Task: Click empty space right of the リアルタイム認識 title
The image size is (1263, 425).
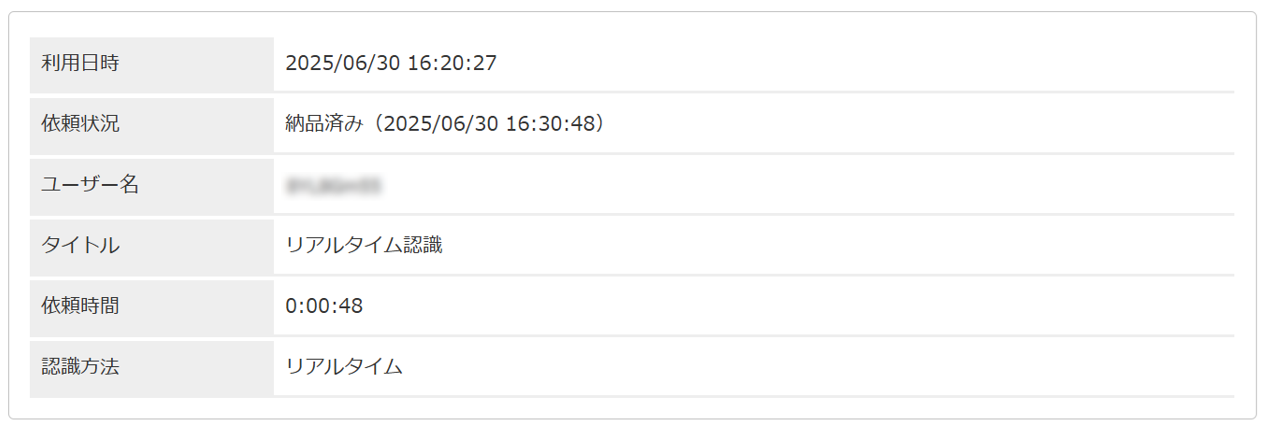Action: 800,245
